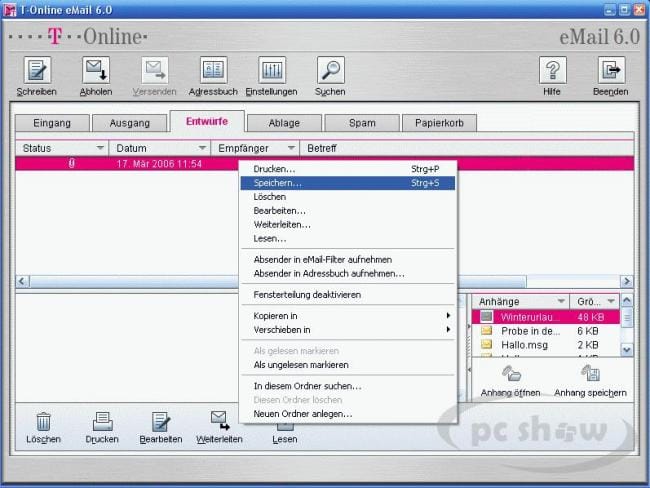650x488 pixels.
Task: Choose Weiterleiten... in context menu
Action: click(348, 225)
